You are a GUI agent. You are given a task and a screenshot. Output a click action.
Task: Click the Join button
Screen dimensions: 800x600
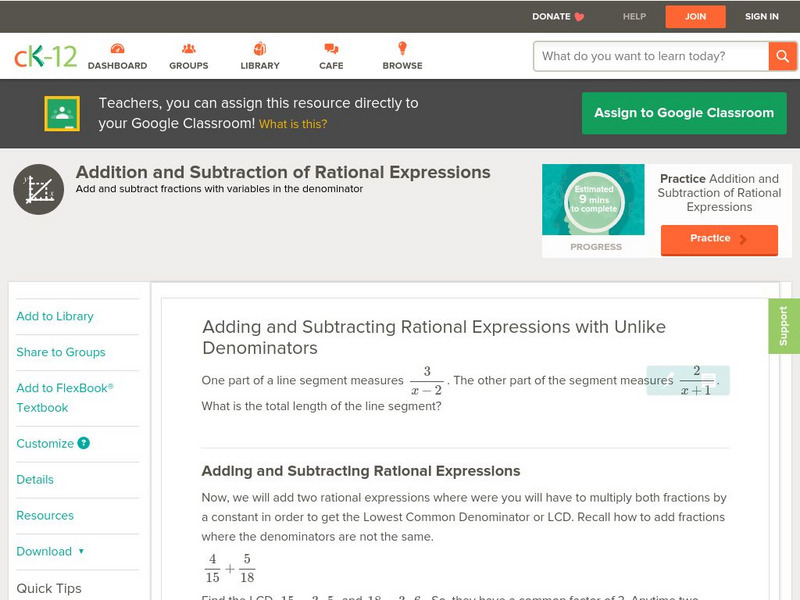coord(695,16)
